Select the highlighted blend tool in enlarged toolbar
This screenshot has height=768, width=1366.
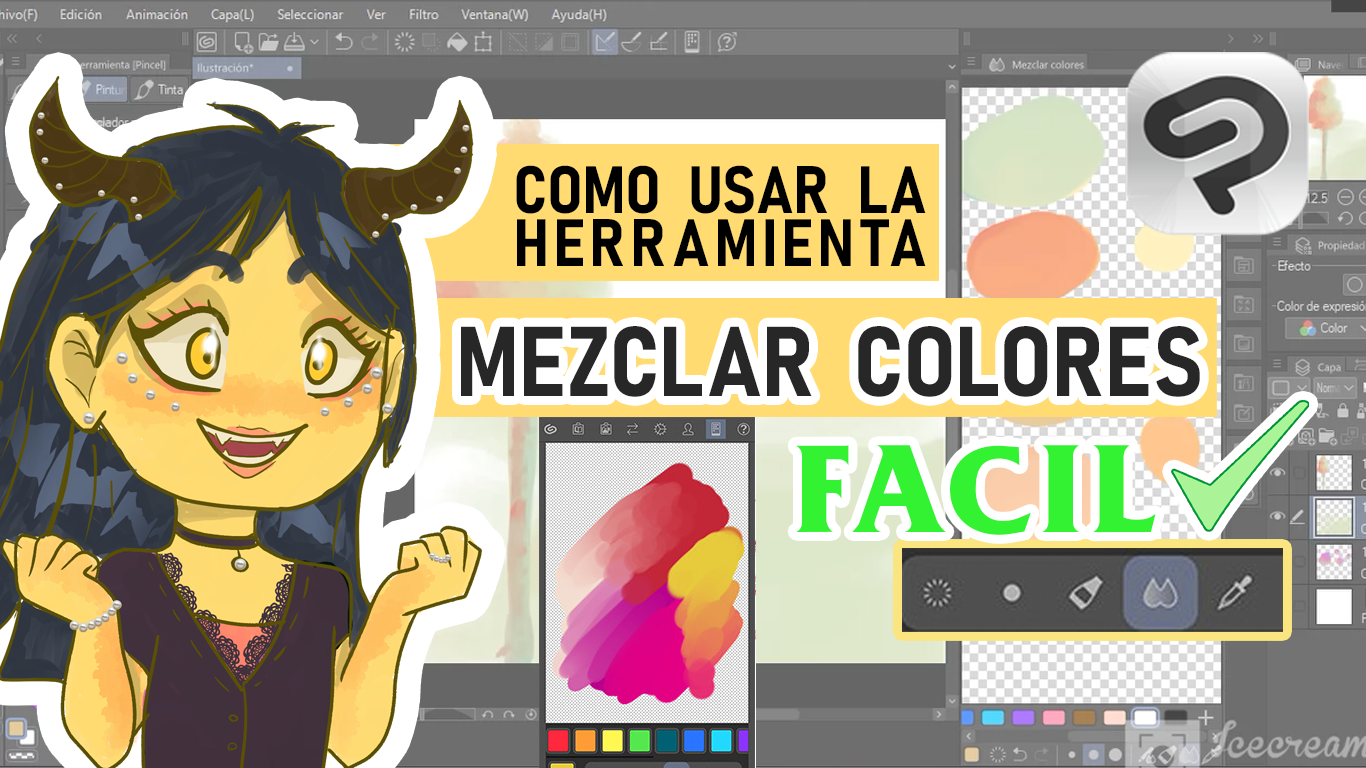[1160, 592]
